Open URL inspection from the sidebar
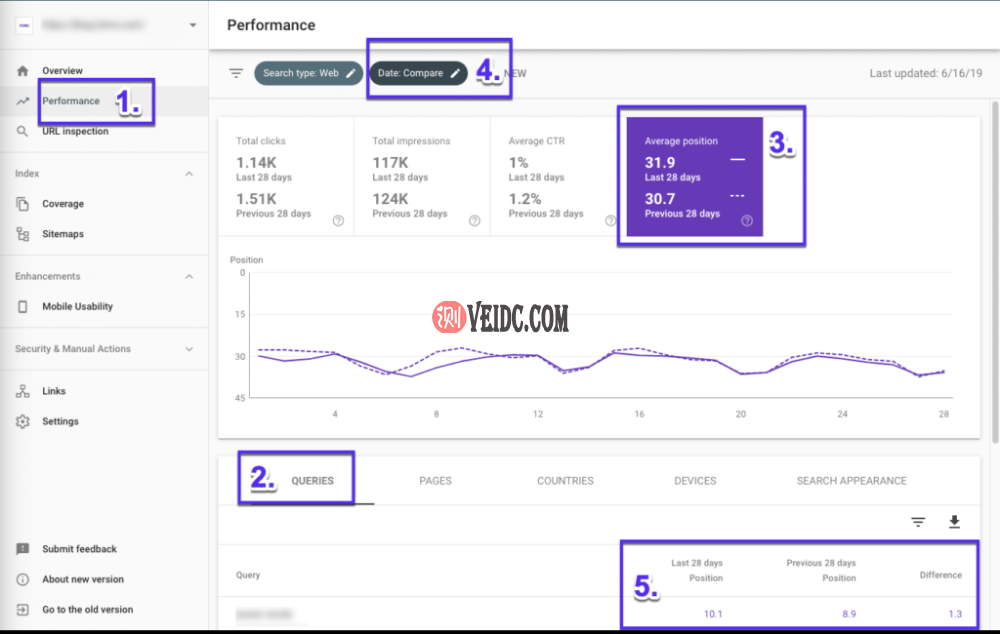The width and height of the screenshot is (1000, 634). click(75, 131)
